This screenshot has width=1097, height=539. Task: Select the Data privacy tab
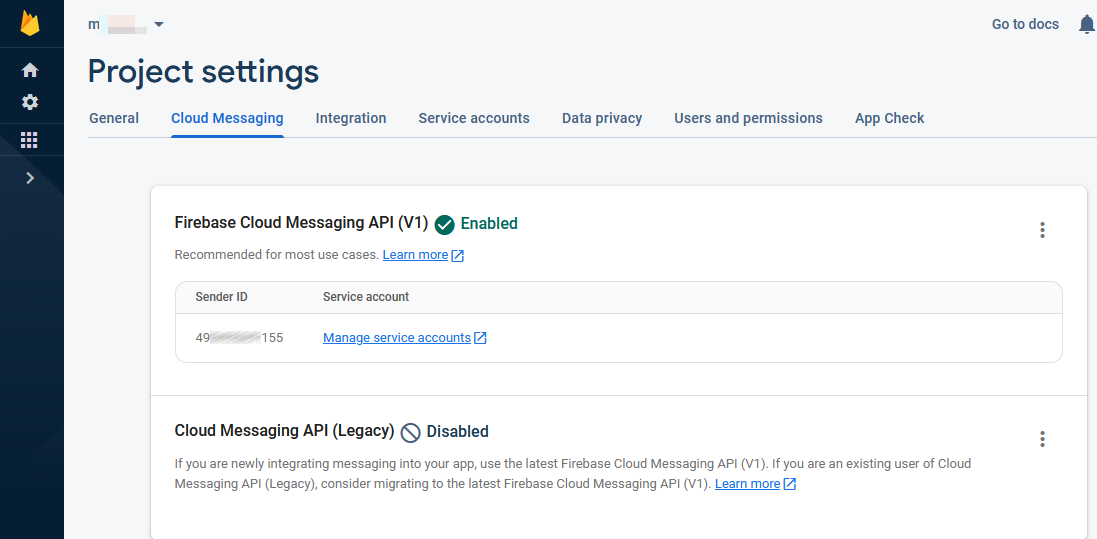(x=602, y=118)
